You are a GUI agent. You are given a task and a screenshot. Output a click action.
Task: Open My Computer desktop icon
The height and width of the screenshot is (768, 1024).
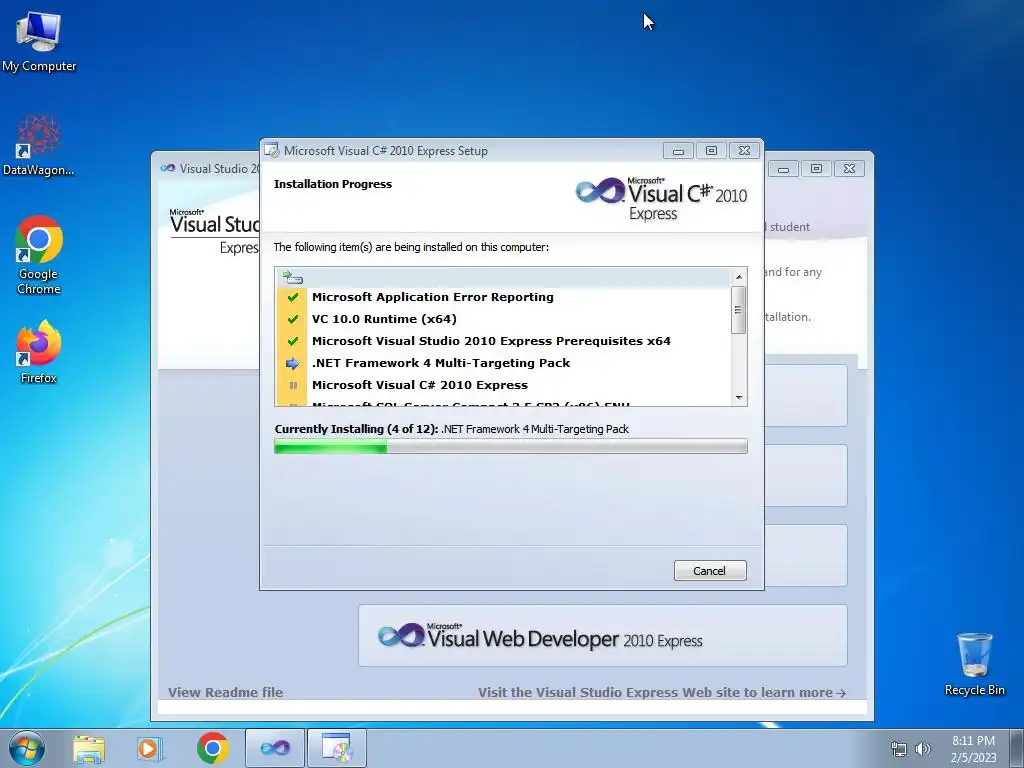click(x=39, y=40)
